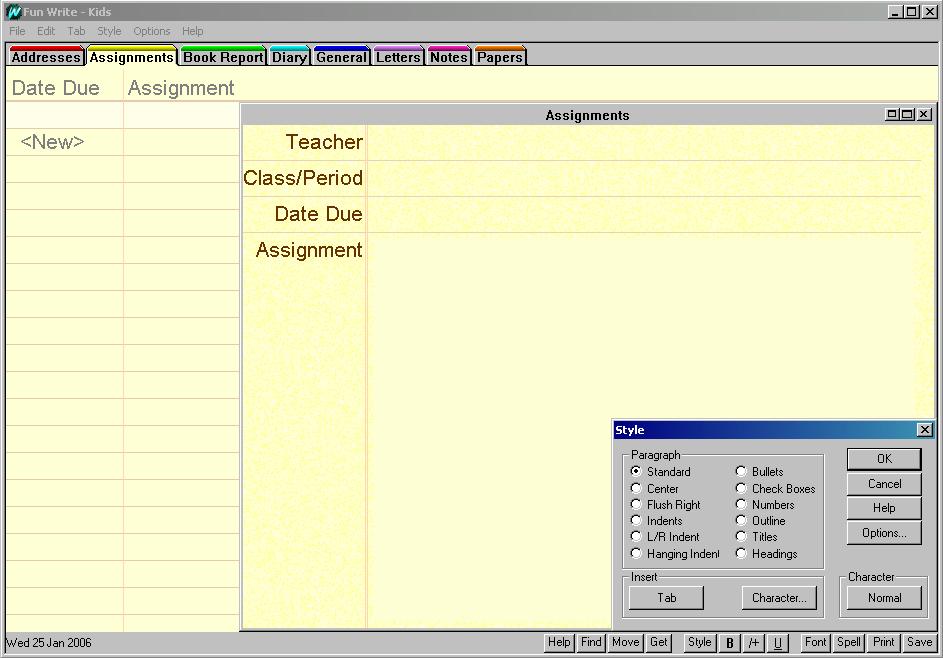
Task: Switch to the General tab
Action: tap(341, 57)
